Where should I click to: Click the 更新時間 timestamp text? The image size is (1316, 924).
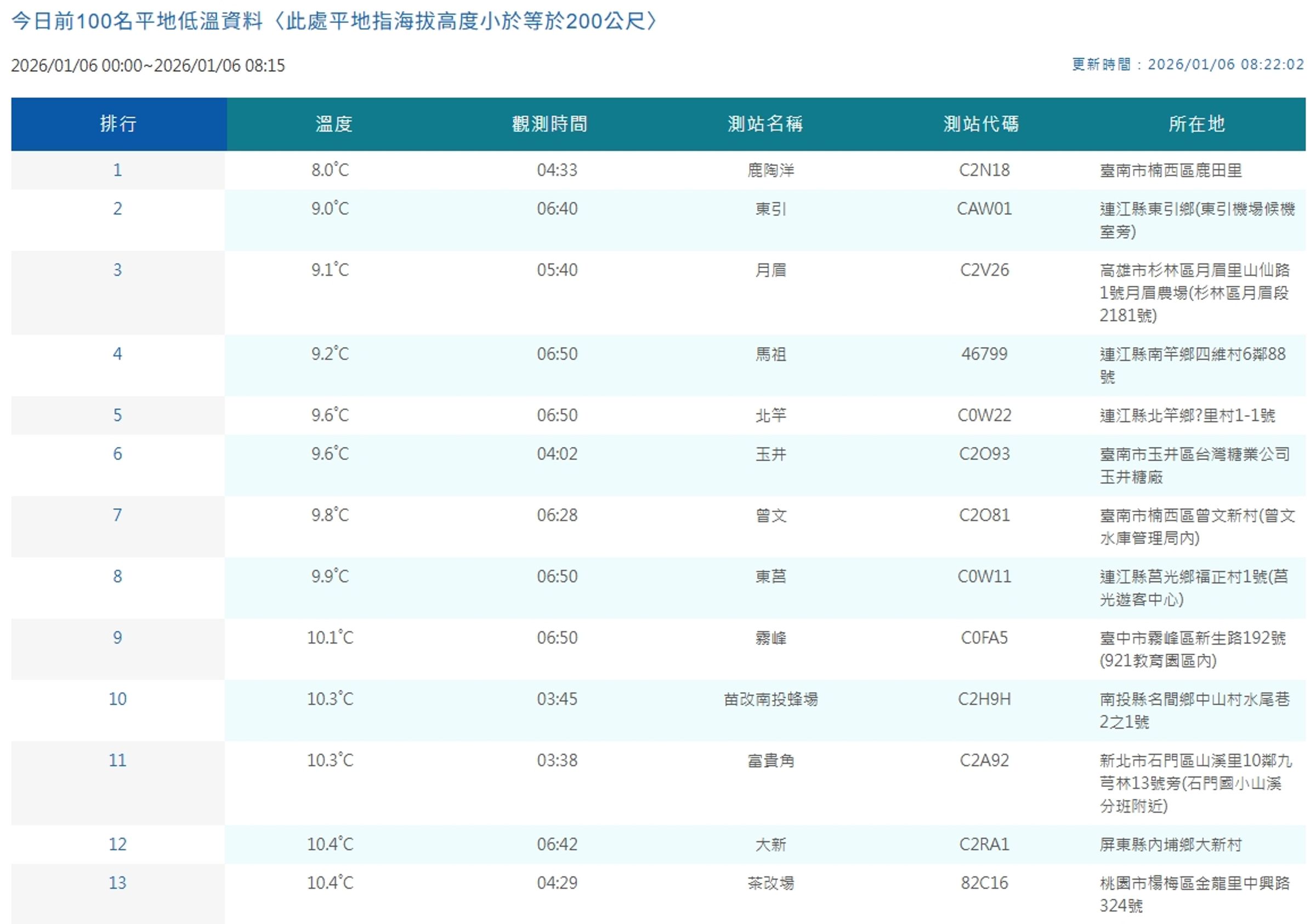coord(1188,64)
